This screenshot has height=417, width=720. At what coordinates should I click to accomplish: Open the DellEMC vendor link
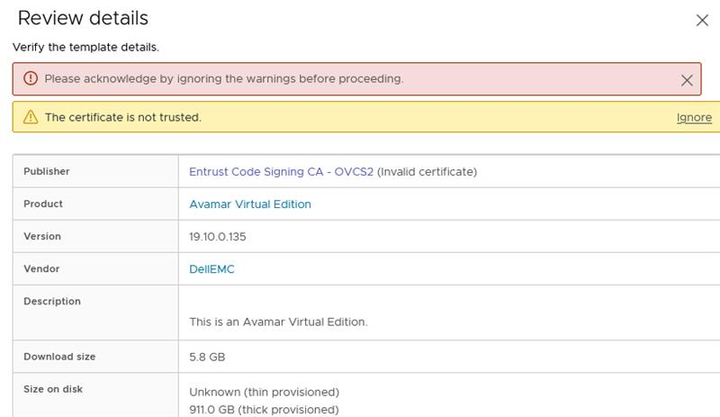coord(211,269)
